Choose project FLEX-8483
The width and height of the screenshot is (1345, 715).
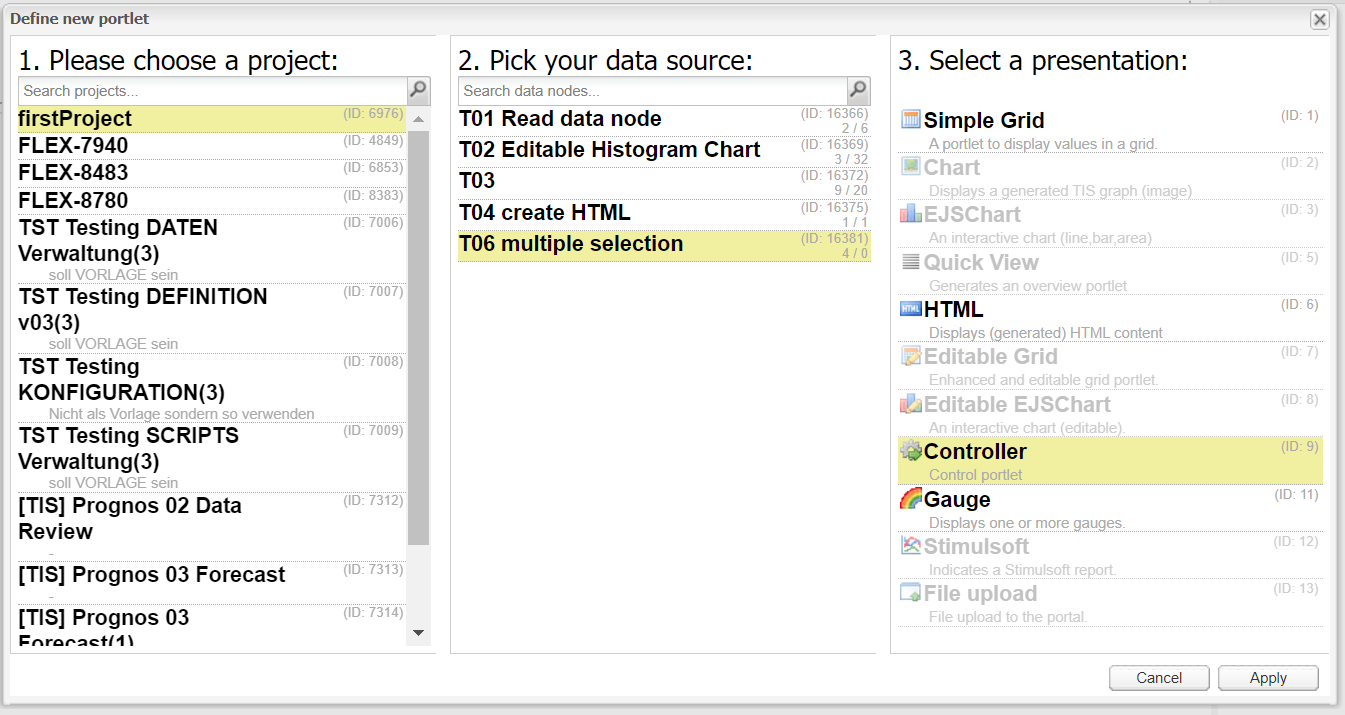[x=212, y=173]
